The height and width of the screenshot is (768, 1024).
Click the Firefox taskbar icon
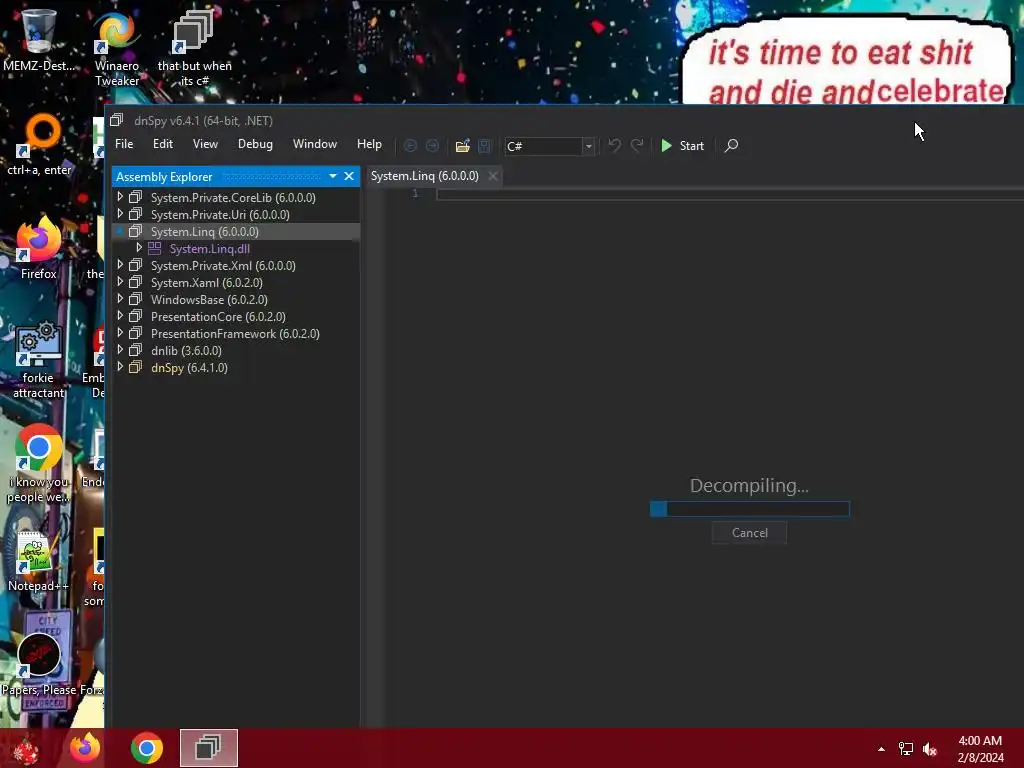86,748
